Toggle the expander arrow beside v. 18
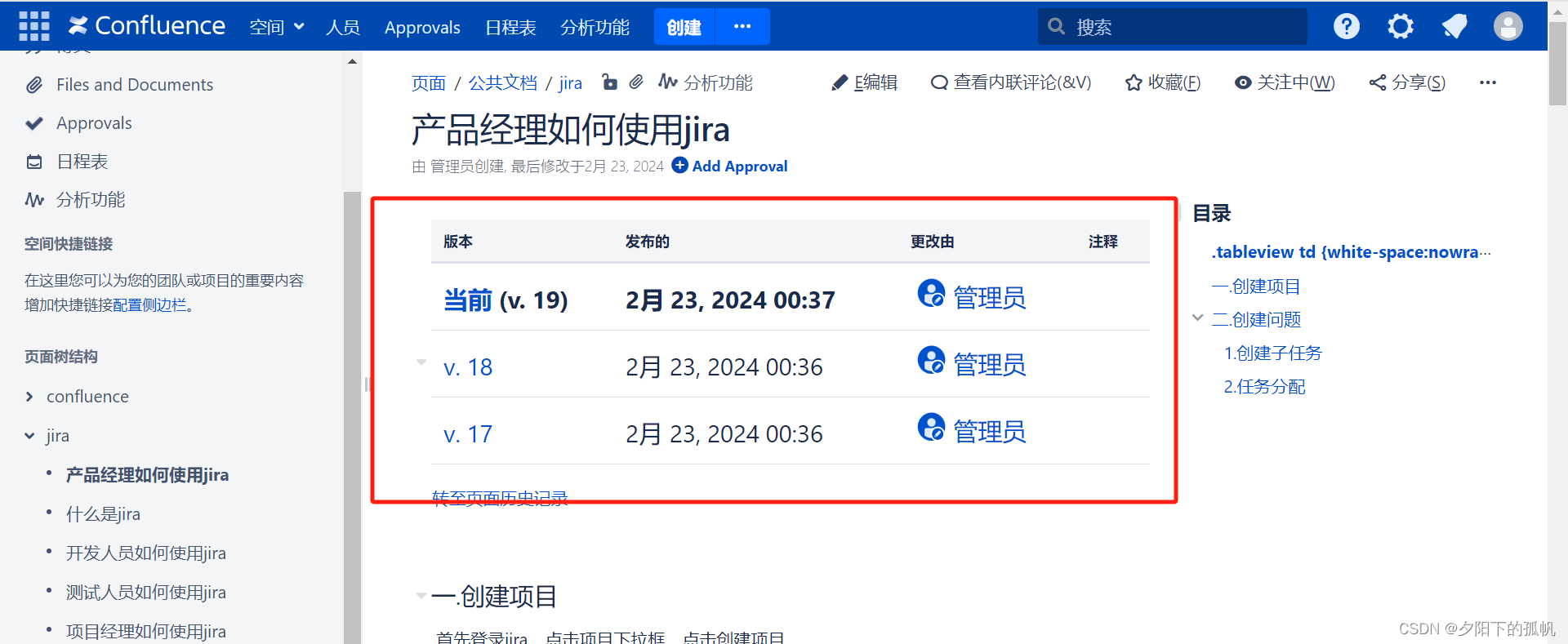The image size is (1568, 644). (421, 362)
